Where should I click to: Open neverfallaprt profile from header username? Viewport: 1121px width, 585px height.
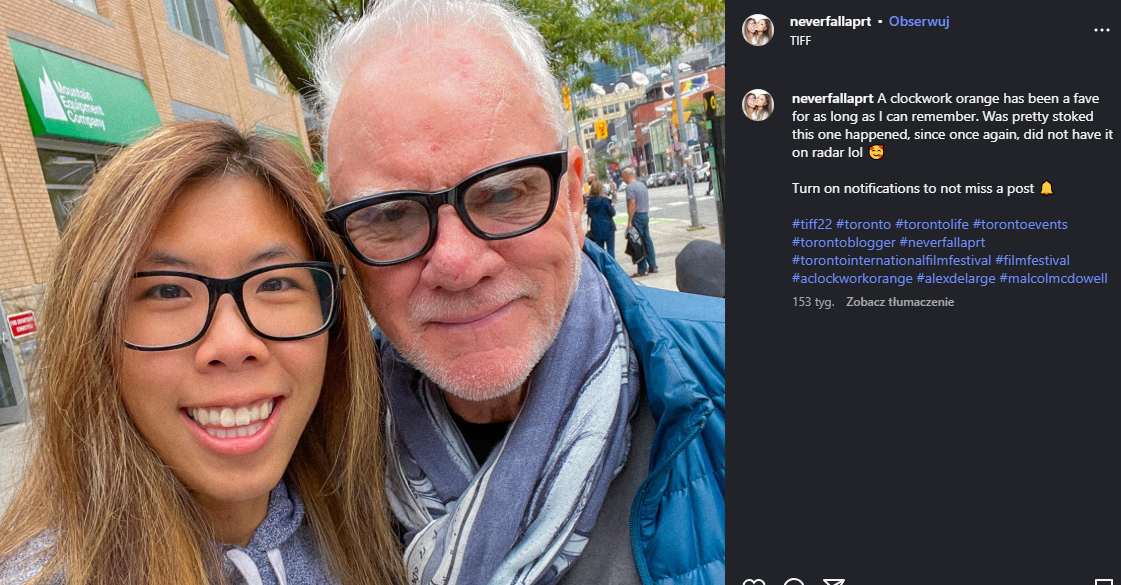tap(830, 21)
